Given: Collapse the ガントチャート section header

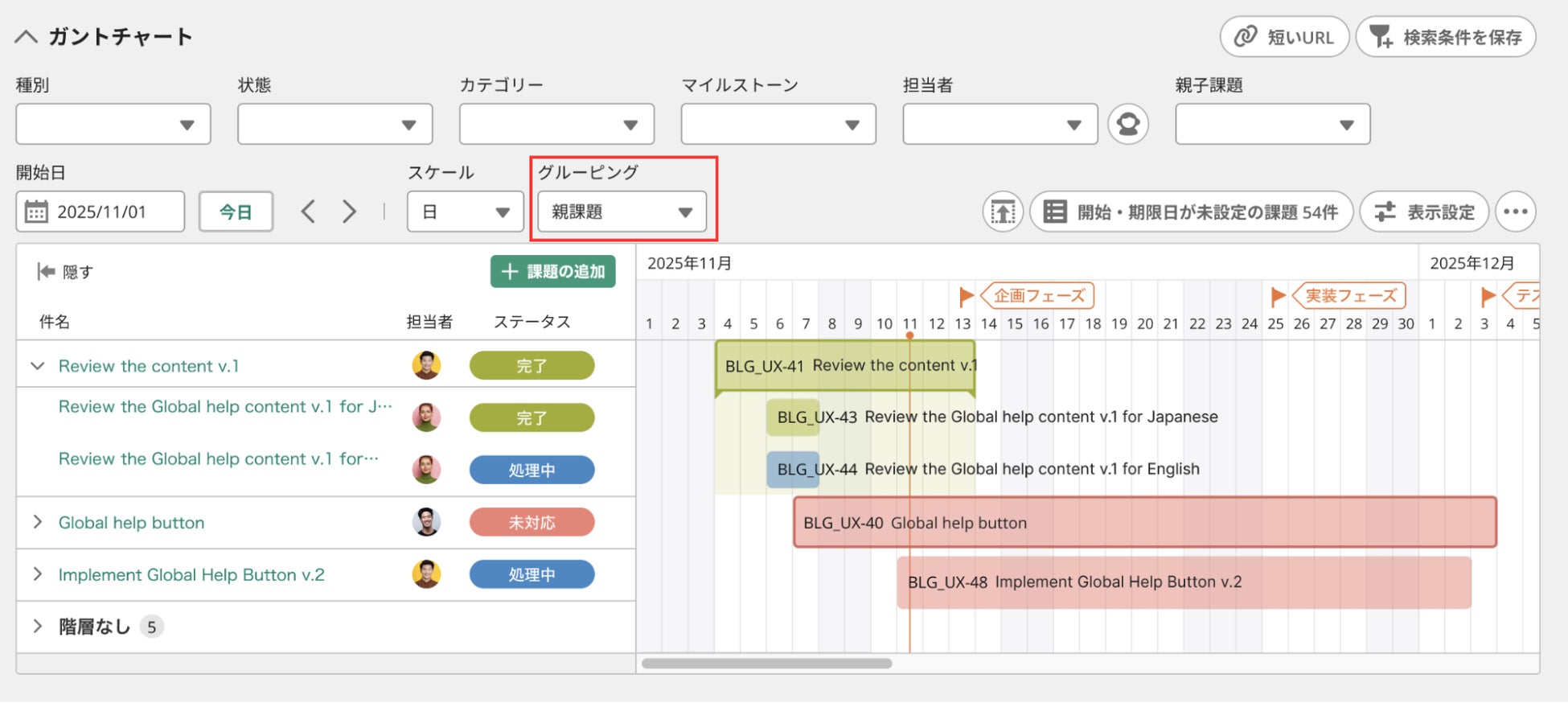Looking at the screenshot, I should (x=27, y=37).
